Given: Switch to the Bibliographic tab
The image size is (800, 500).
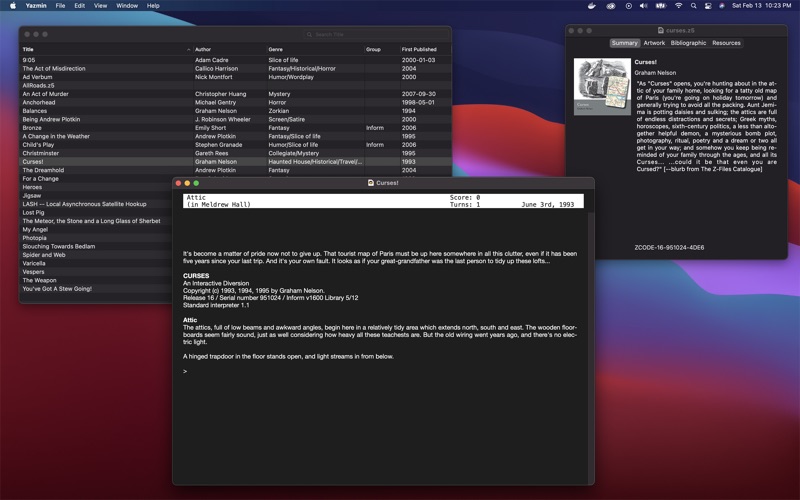Looking at the screenshot, I should pos(688,43).
